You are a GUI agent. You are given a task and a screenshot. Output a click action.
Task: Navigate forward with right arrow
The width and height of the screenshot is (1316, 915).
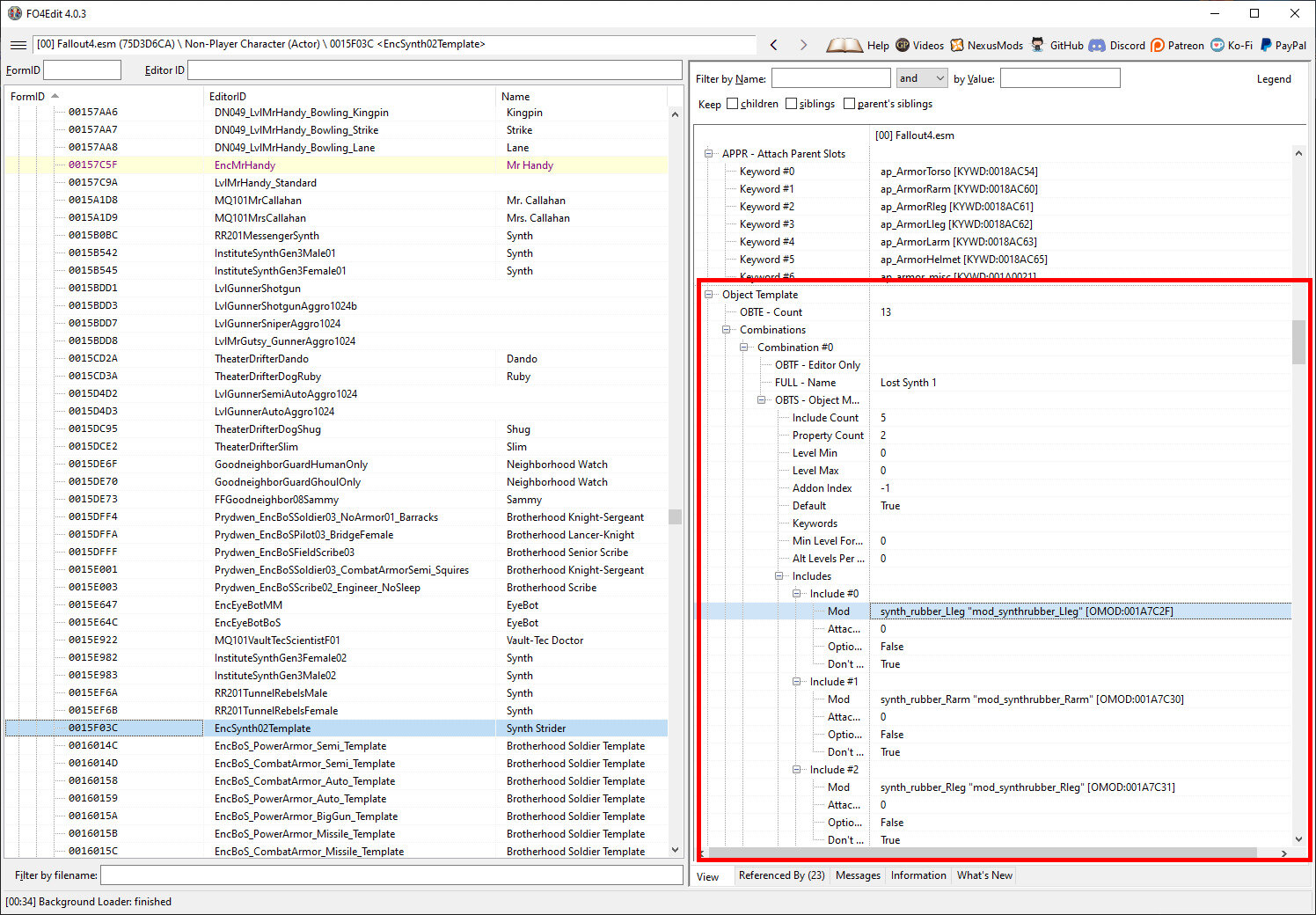coord(803,45)
